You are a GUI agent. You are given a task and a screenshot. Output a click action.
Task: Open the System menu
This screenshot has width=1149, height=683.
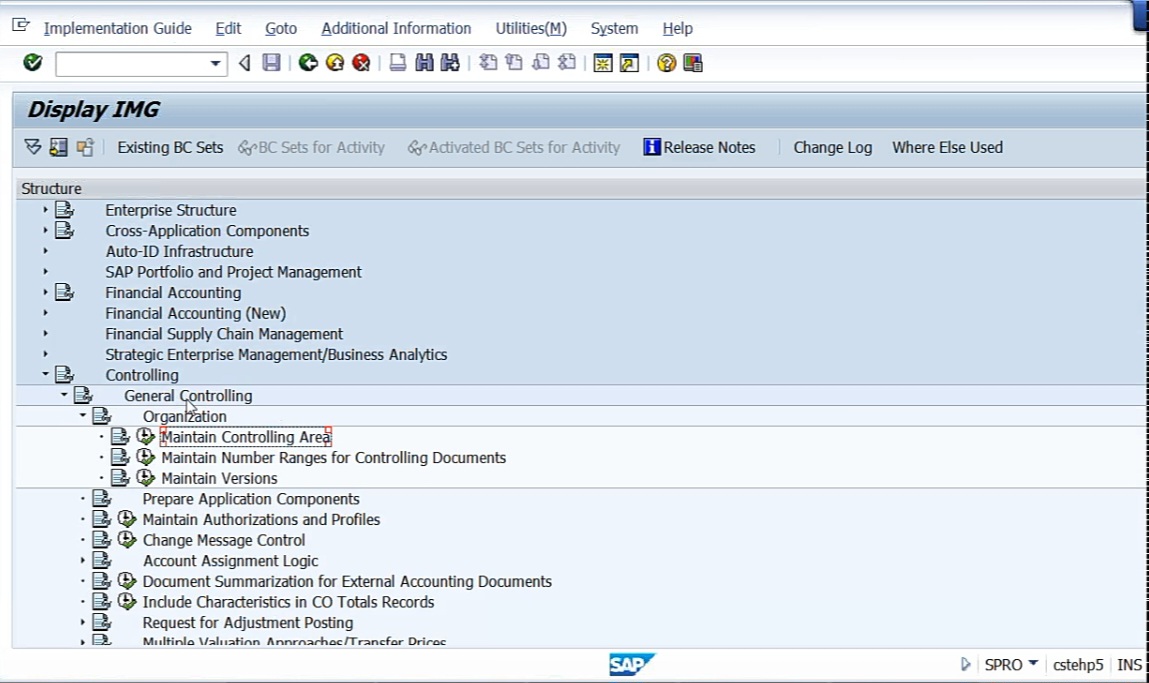[614, 29]
